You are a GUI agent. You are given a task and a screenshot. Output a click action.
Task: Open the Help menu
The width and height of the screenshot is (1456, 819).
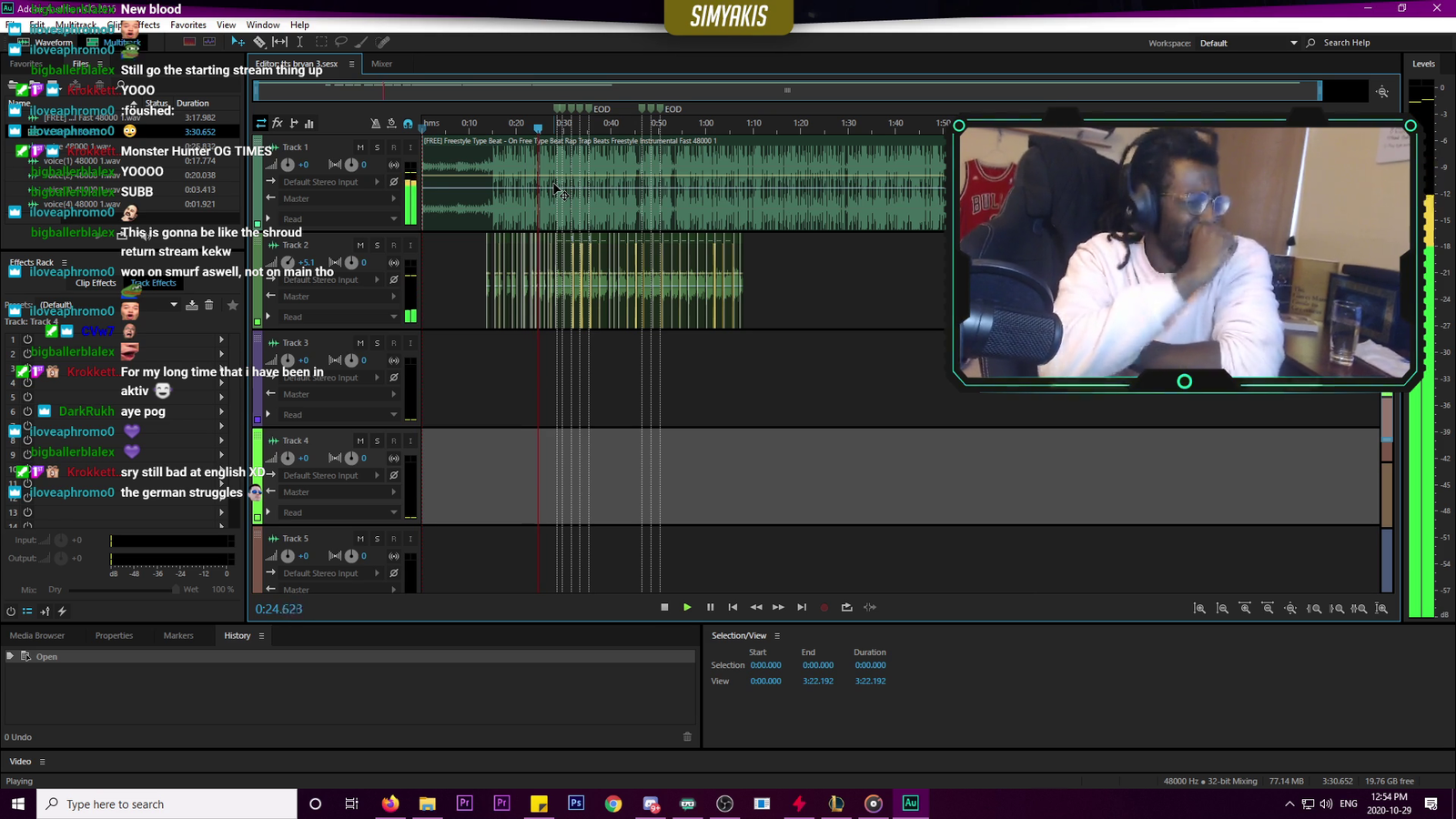pos(299,25)
